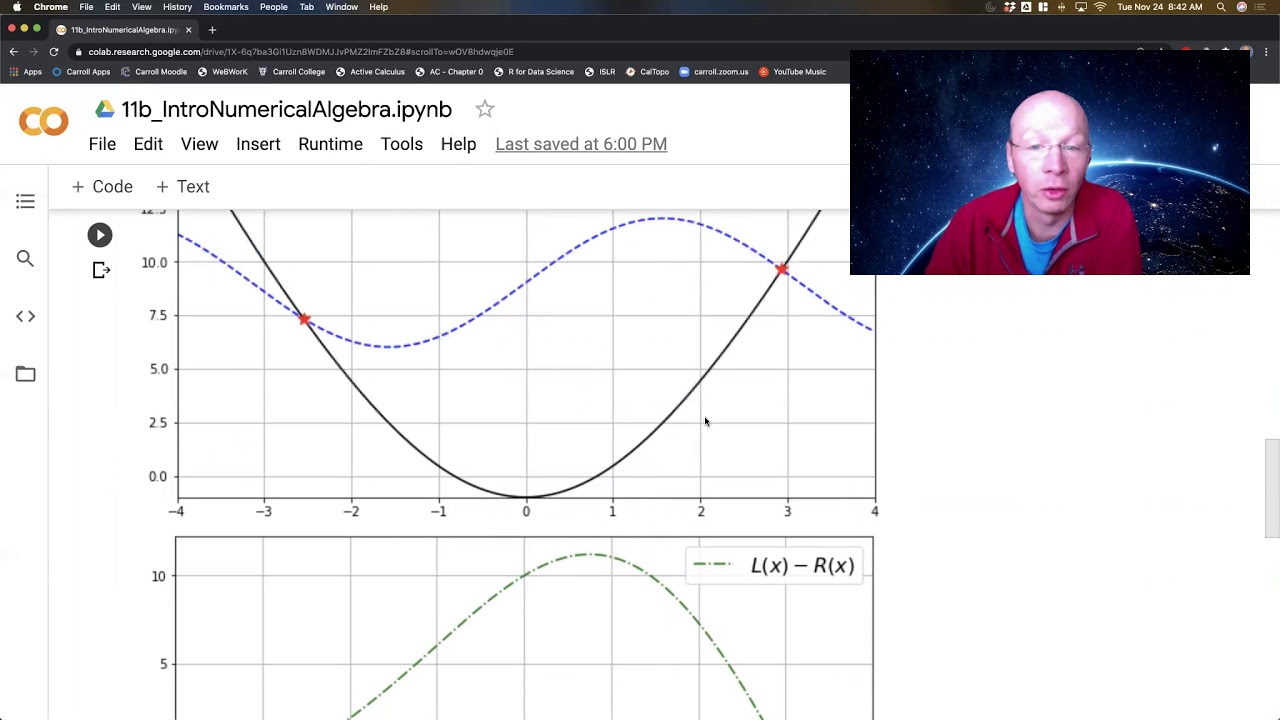This screenshot has width=1280, height=720.
Task: Go back with the browser back arrow
Action: pos(13,52)
